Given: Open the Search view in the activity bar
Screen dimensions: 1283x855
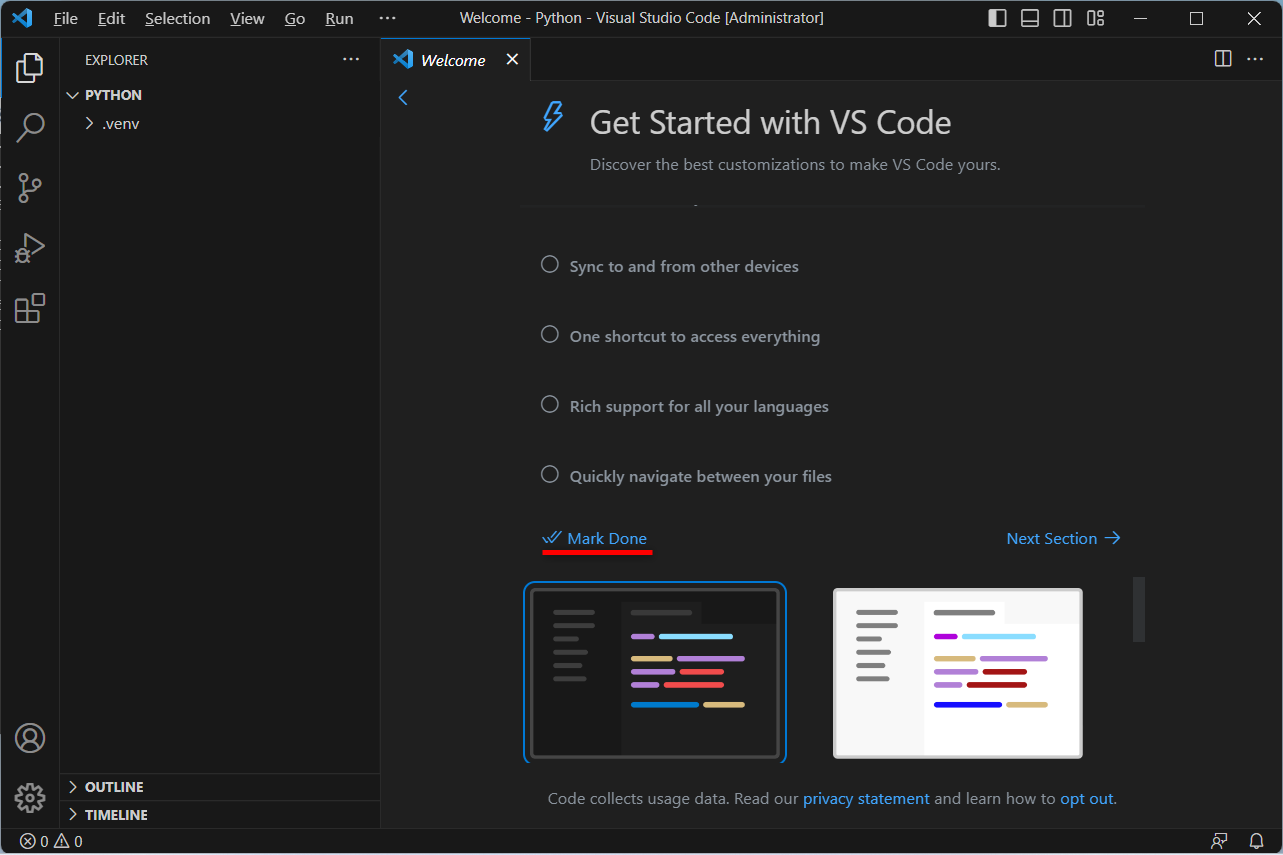Looking at the screenshot, I should click(30, 127).
